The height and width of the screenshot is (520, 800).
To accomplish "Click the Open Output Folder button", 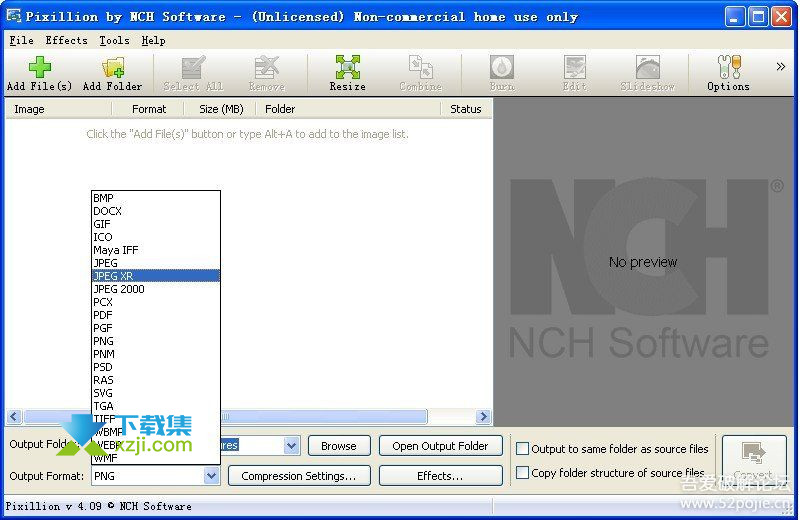I will [x=440, y=446].
